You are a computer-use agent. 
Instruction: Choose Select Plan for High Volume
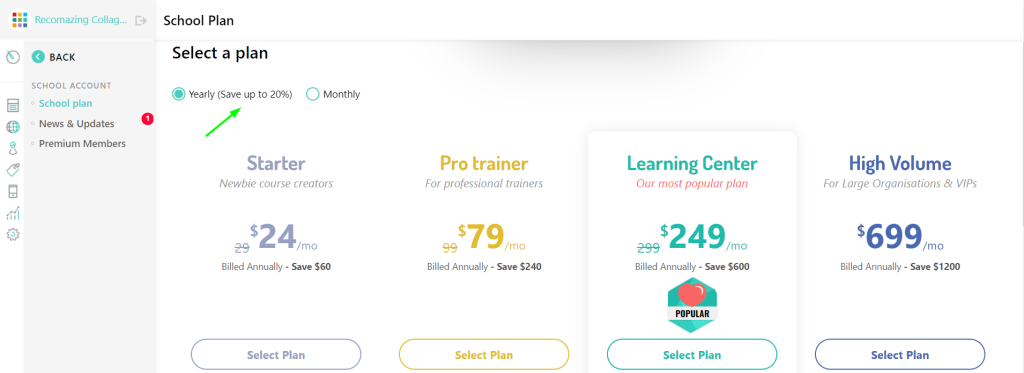(x=900, y=355)
